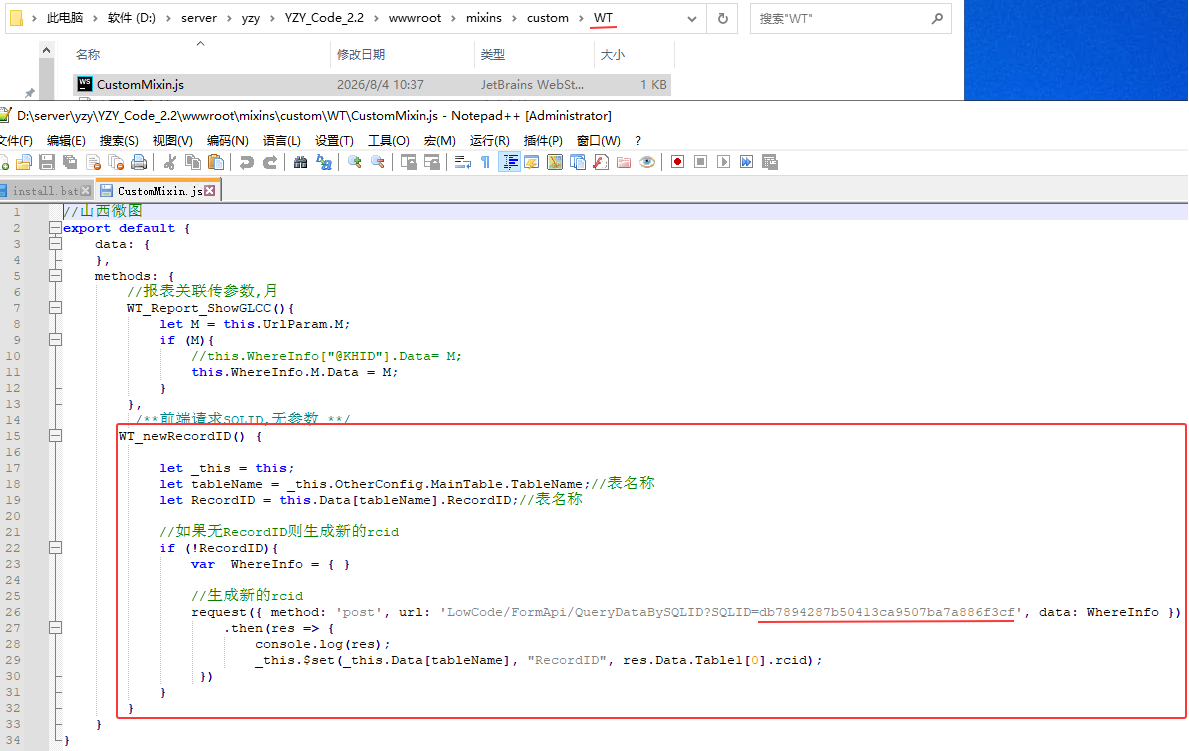
Task: Open the 设置(T) menu
Action: [334, 140]
